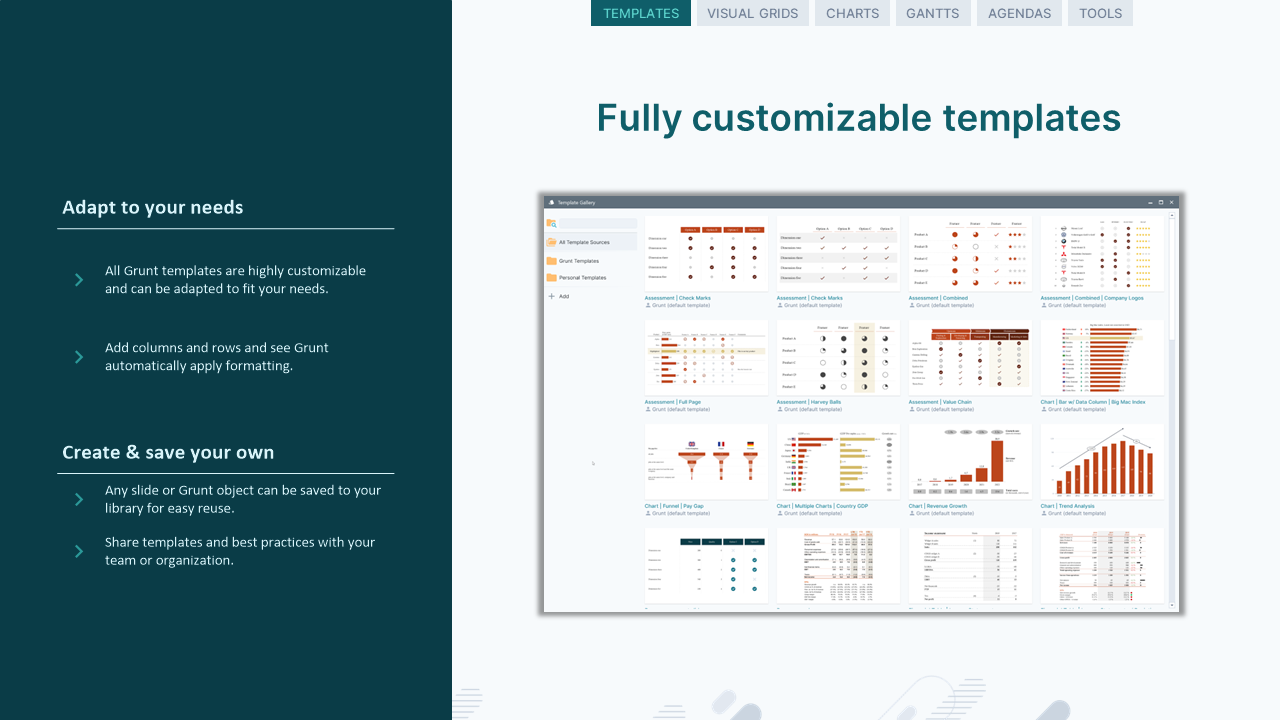1280x720 pixels.
Task: Click the text 'Add columns and rows and see Grunt'
Action: pyautogui.click(x=217, y=348)
